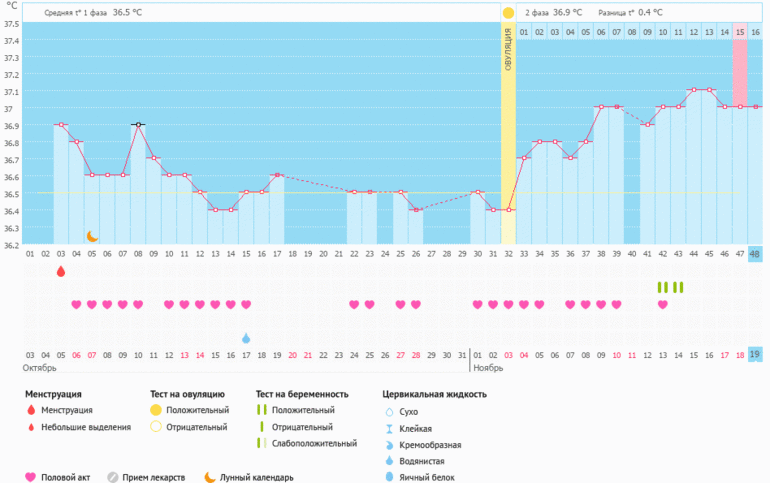Viewport: 770px width, 483px height.
Task: Click the Лунный календарь legend moon icon
Action: point(210,477)
